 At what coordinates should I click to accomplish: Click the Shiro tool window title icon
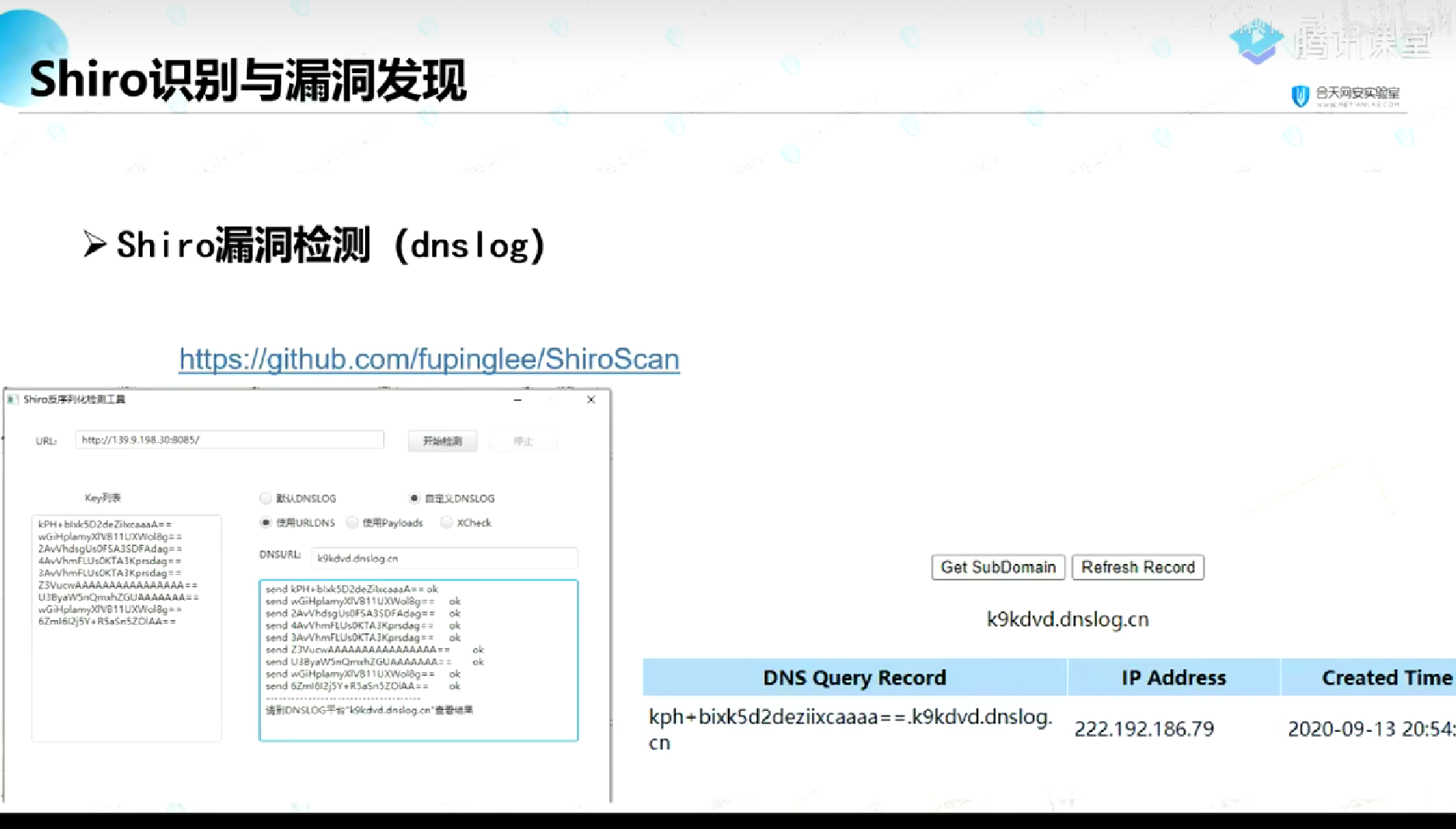12,399
